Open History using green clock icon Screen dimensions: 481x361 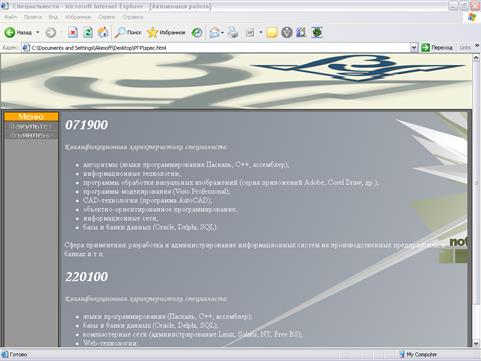point(197,32)
